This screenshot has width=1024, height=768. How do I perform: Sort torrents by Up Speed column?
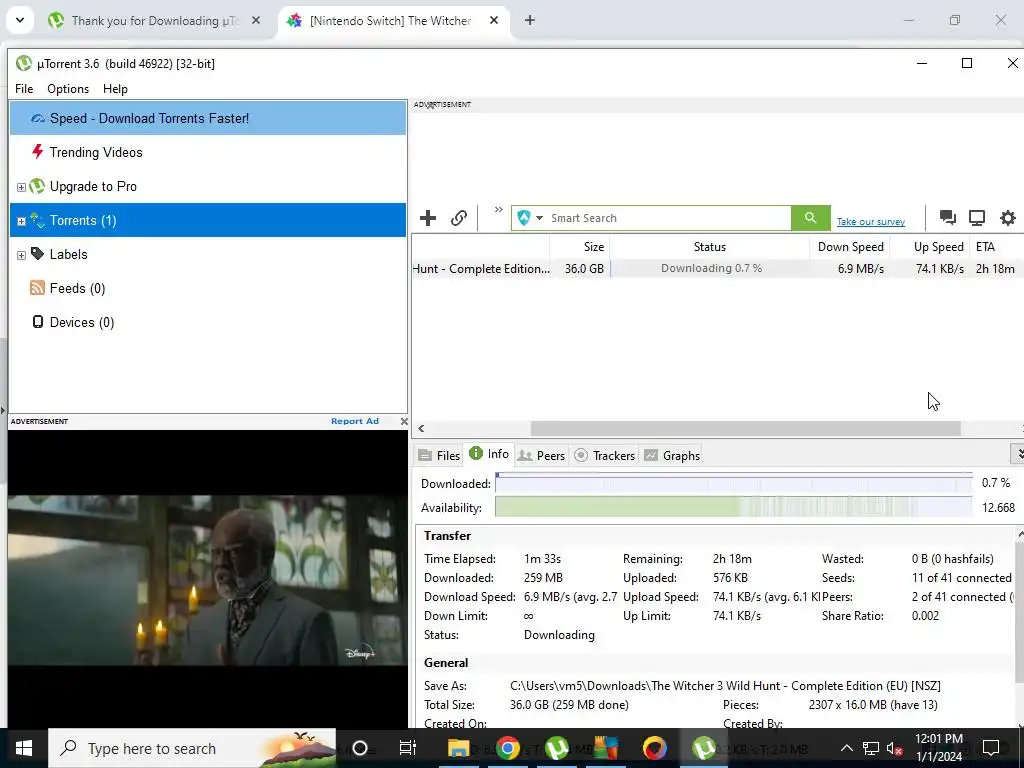[929, 247]
